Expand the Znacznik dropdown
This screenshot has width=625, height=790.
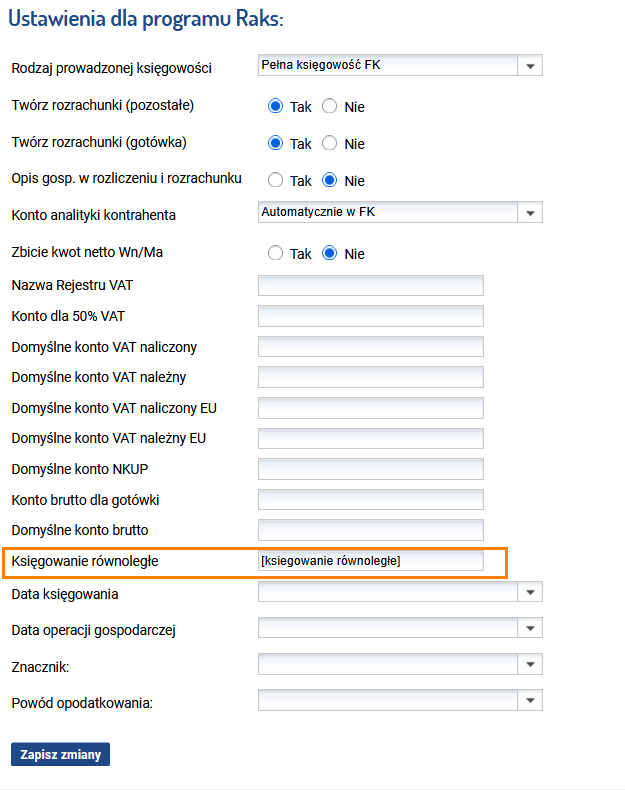pyautogui.click(x=400, y=665)
